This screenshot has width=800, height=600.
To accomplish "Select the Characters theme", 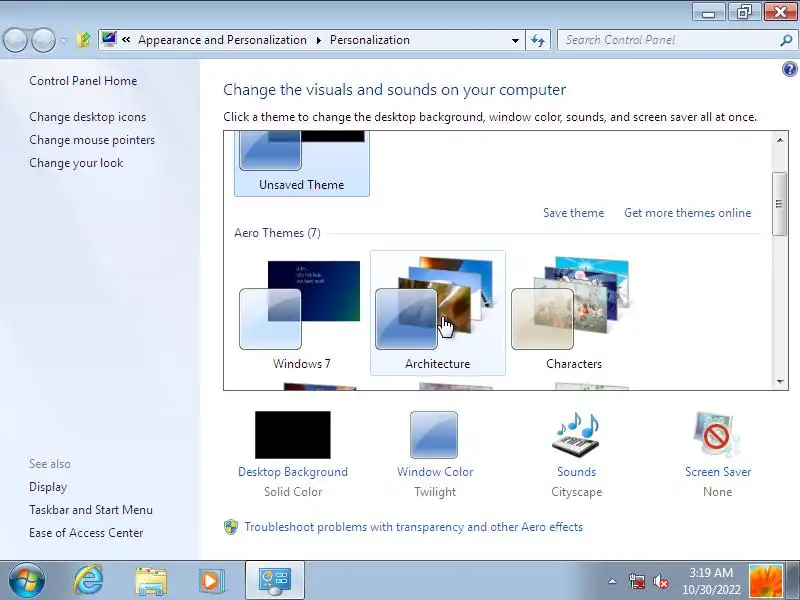I will (574, 313).
